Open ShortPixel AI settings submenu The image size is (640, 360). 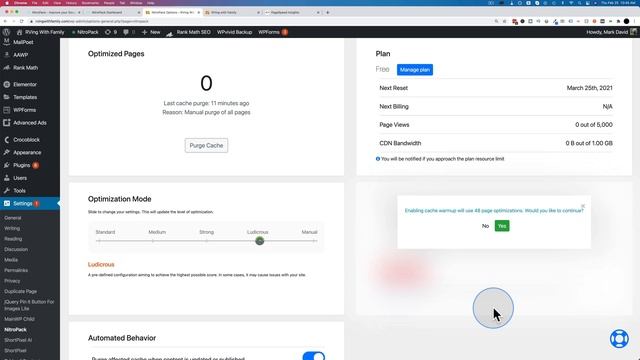click(18, 340)
